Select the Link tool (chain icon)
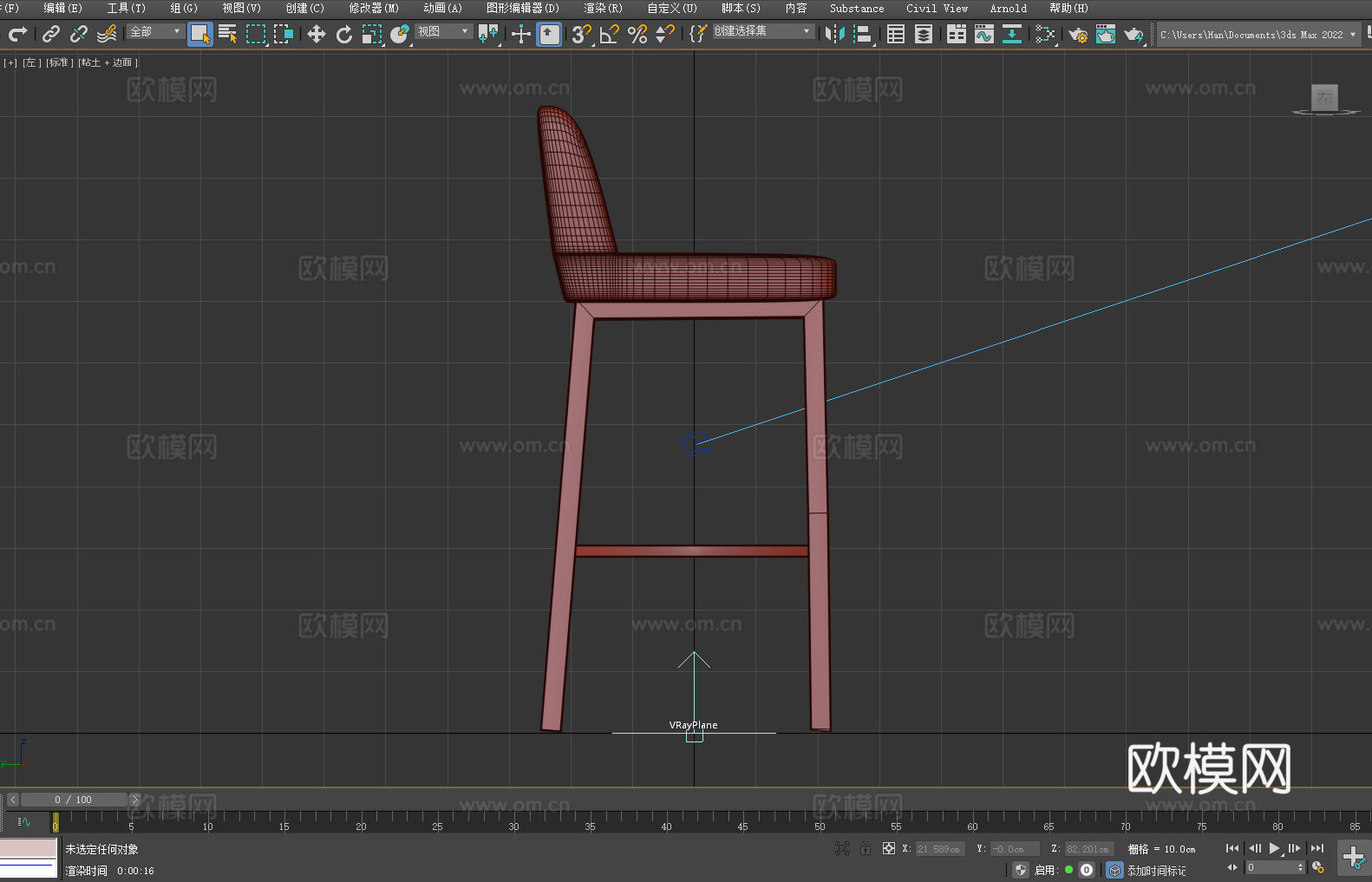Image resolution: width=1372 pixels, height=882 pixels. tap(51, 34)
